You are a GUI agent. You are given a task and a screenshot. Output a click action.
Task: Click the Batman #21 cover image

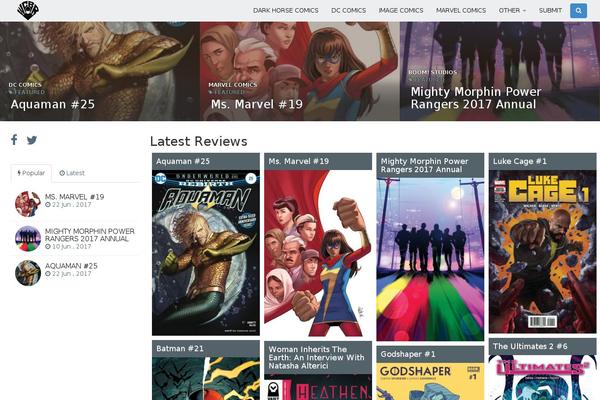click(x=206, y=379)
